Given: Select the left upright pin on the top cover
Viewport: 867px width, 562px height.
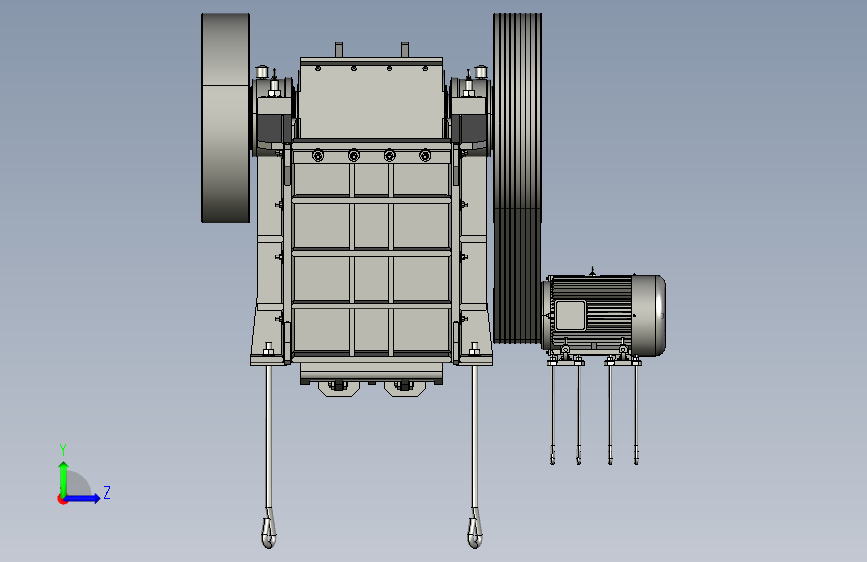Looking at the screenshot, I should click(x=338, y=49).
